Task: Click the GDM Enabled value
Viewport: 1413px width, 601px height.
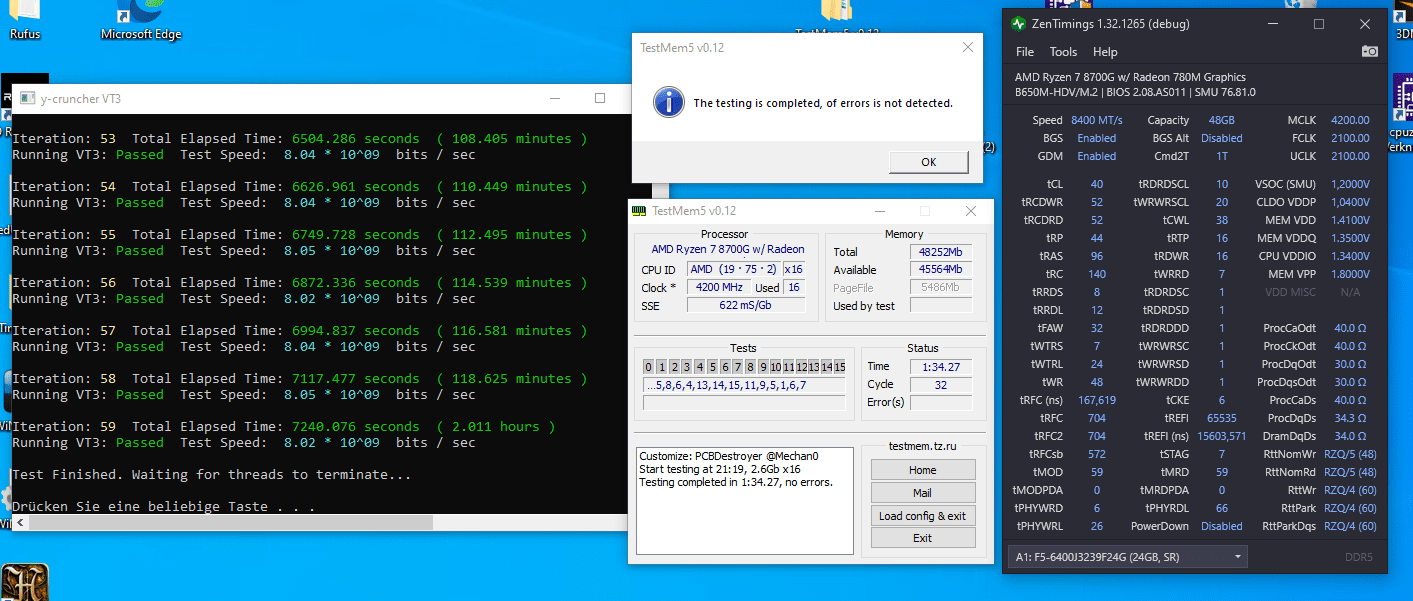Action: 1097,156
